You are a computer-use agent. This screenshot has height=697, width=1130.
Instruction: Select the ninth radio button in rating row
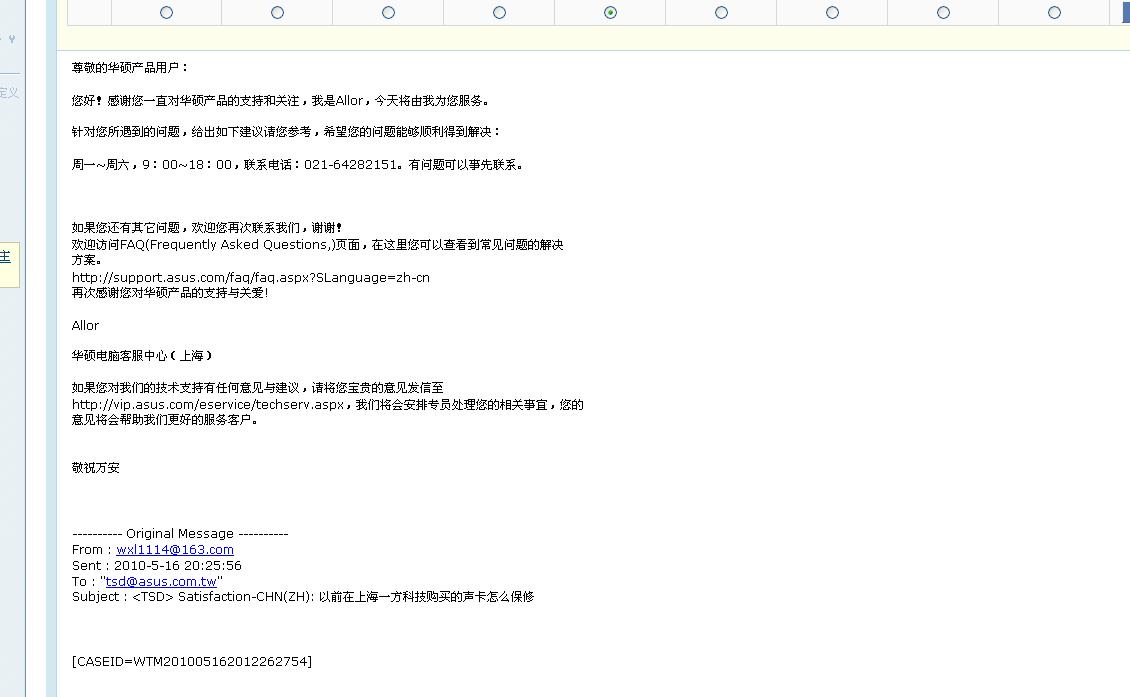[x=1054, y=12]
